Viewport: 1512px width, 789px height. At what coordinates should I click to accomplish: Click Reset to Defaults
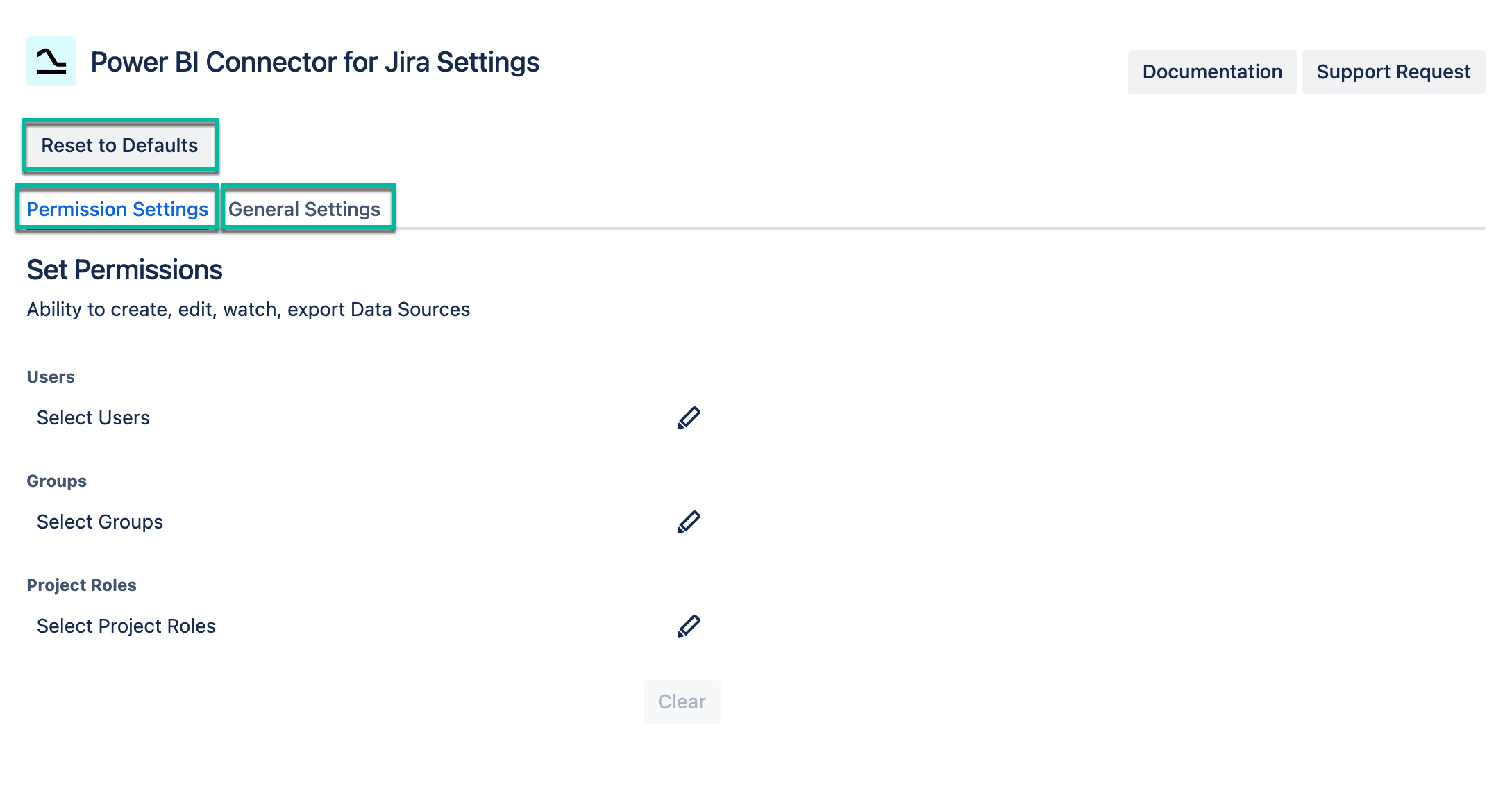click(x=119, y=146)
